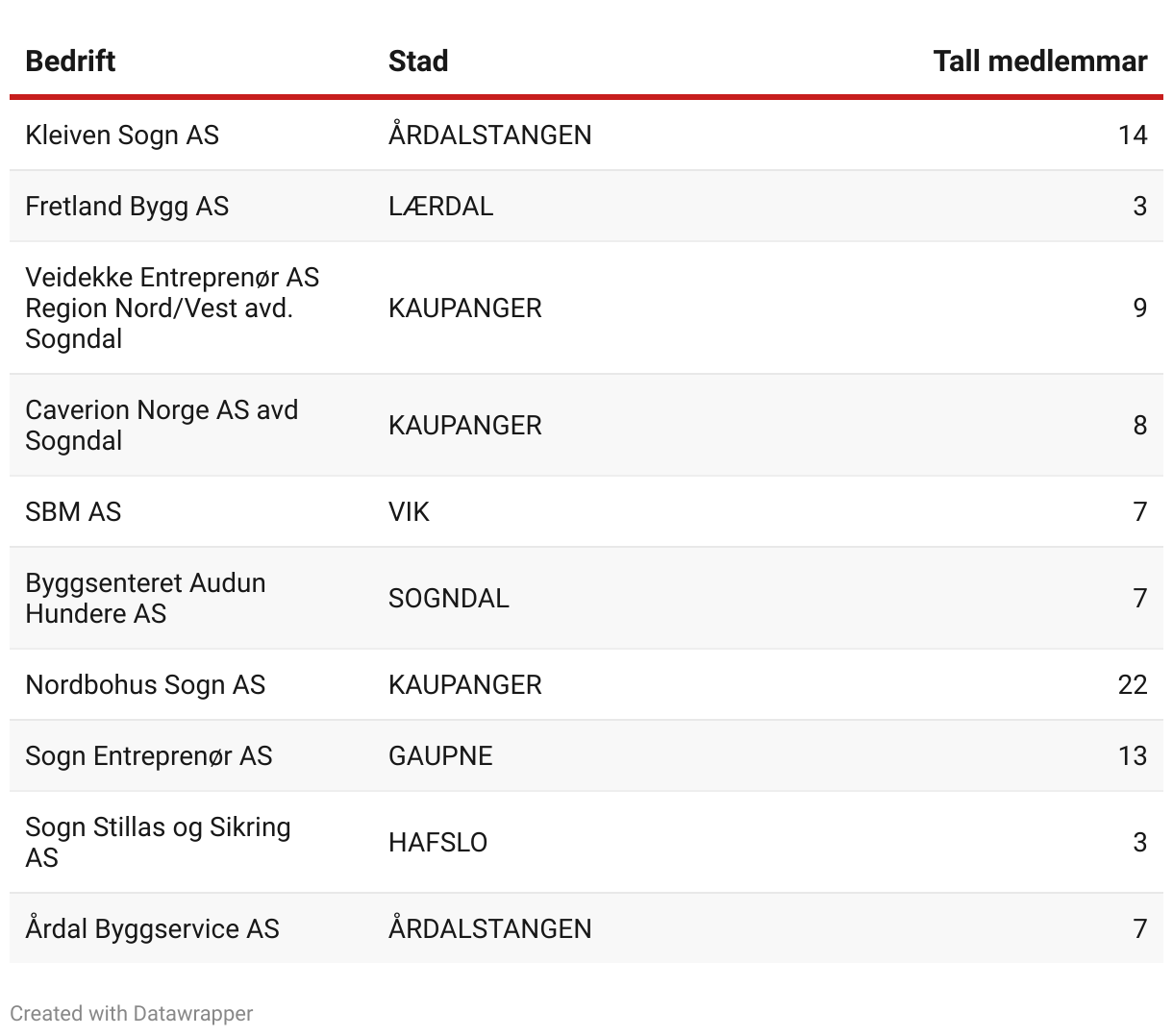Click the Tall medlemmar column header

tap(1039, 62)
